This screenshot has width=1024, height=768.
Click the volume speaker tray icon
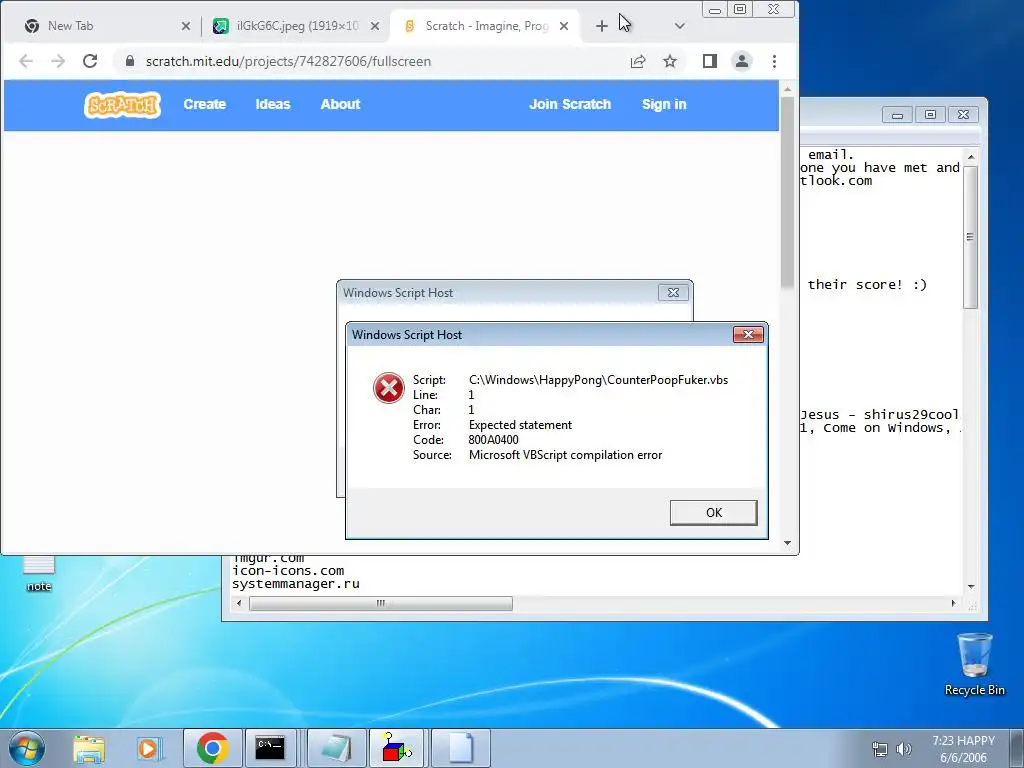point(904,749)
